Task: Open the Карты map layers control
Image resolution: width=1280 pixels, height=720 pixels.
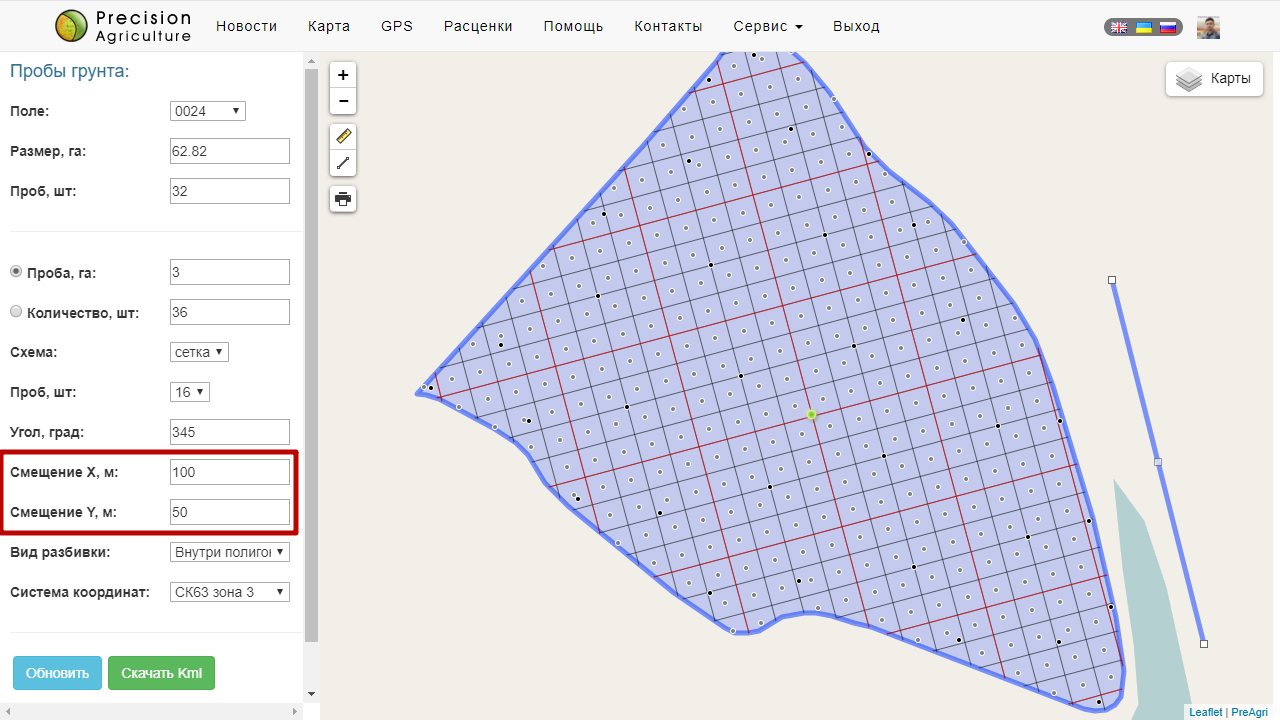Action: [x=1214, y=79]
